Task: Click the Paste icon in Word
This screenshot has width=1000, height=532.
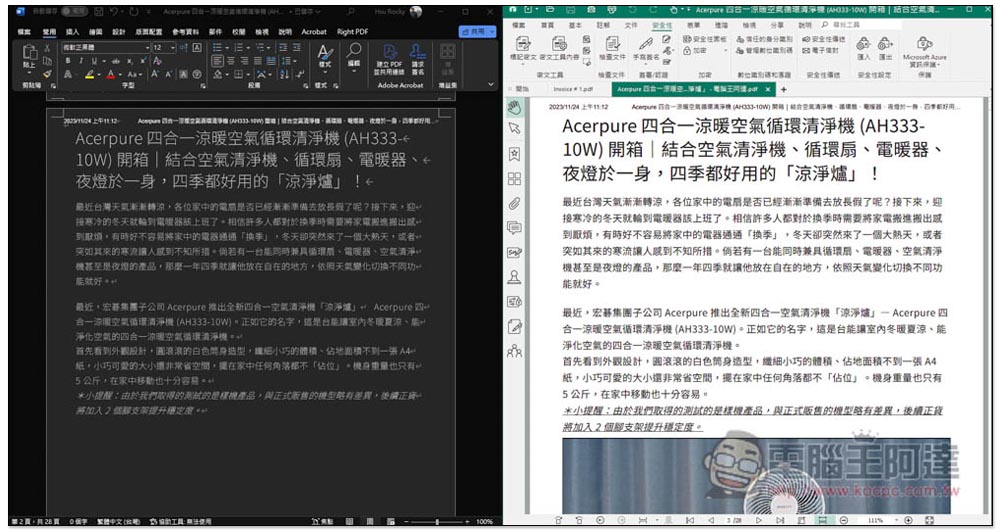Action: click(29, 54)
